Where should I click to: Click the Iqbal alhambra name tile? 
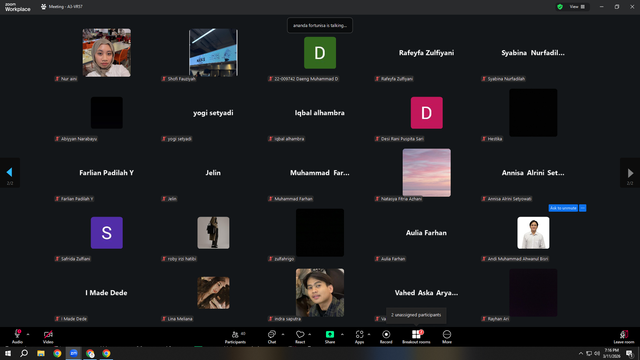[x=320, y=113]
